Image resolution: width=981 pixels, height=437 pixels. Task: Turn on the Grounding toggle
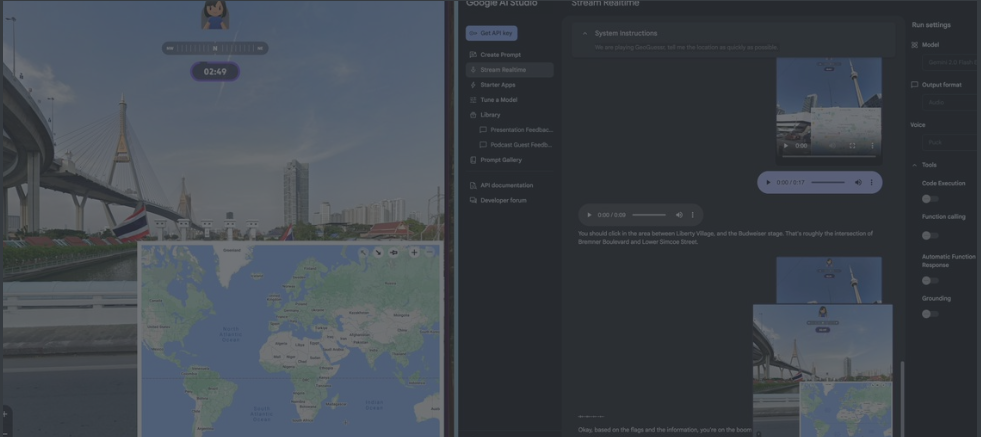tap(929, 313)
